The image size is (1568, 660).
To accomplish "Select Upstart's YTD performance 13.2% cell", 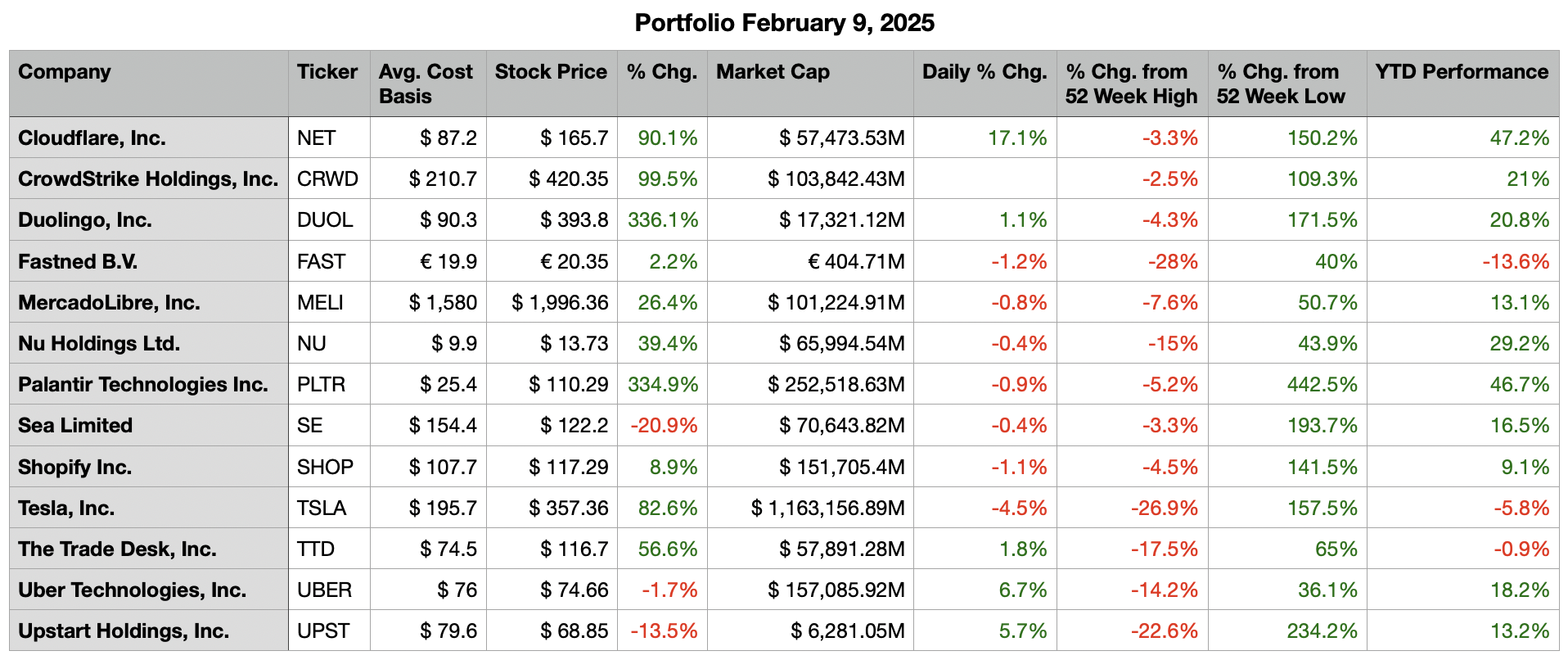I will tap(1519, 631).
